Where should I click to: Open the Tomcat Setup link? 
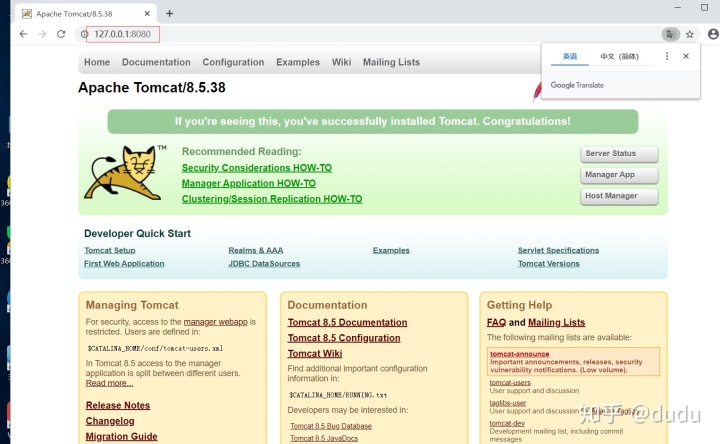pos(110,250)
